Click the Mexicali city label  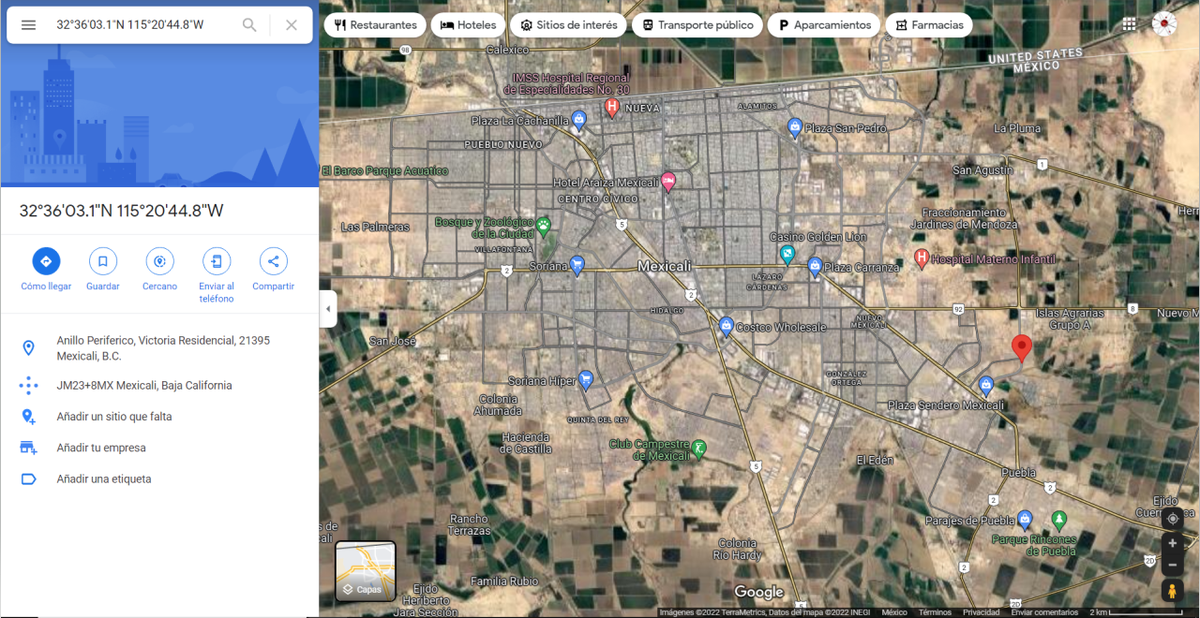[665, 267]
